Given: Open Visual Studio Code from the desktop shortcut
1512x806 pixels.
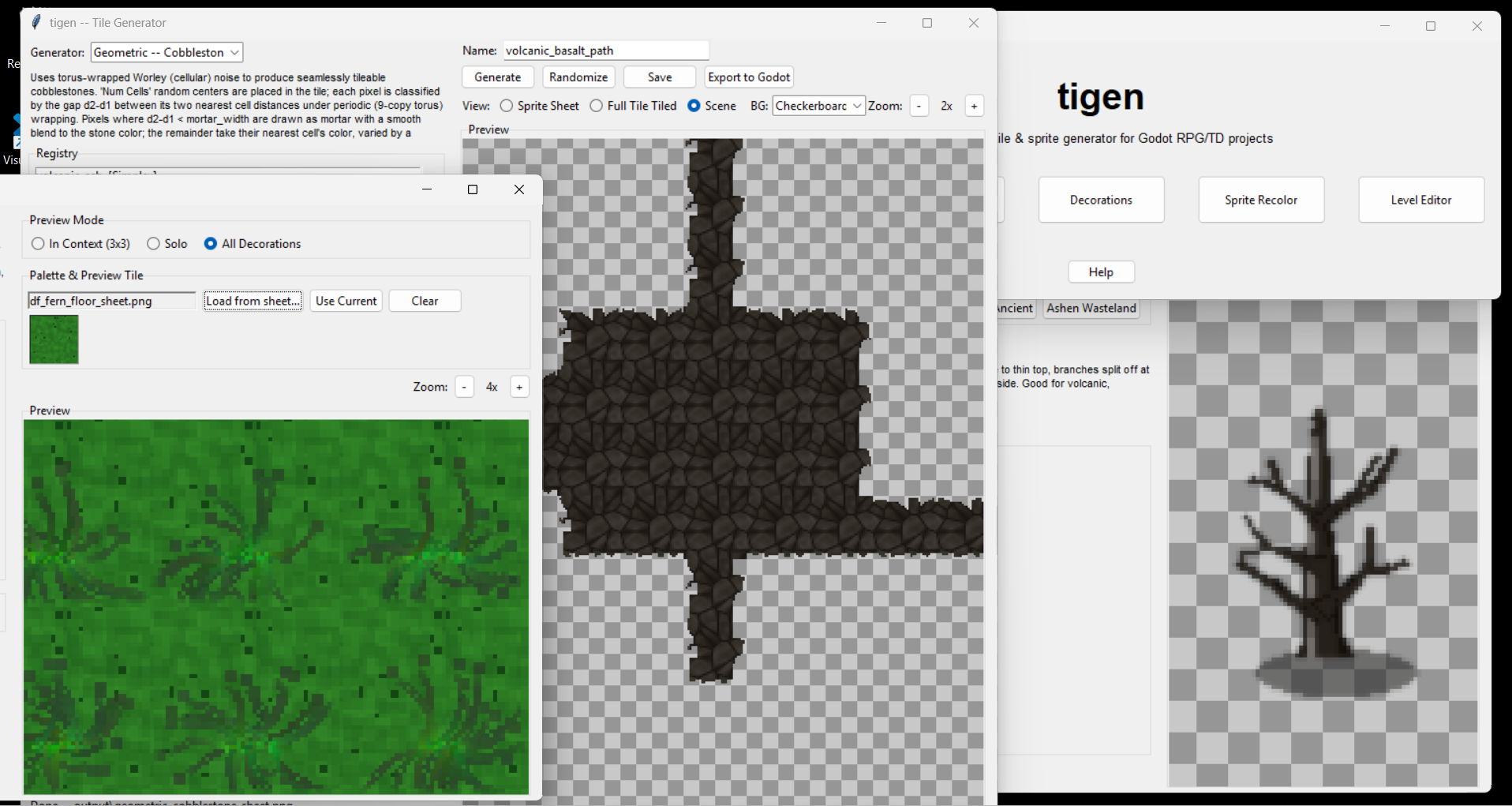Looking at the screenshot, I should pos(16,130).
